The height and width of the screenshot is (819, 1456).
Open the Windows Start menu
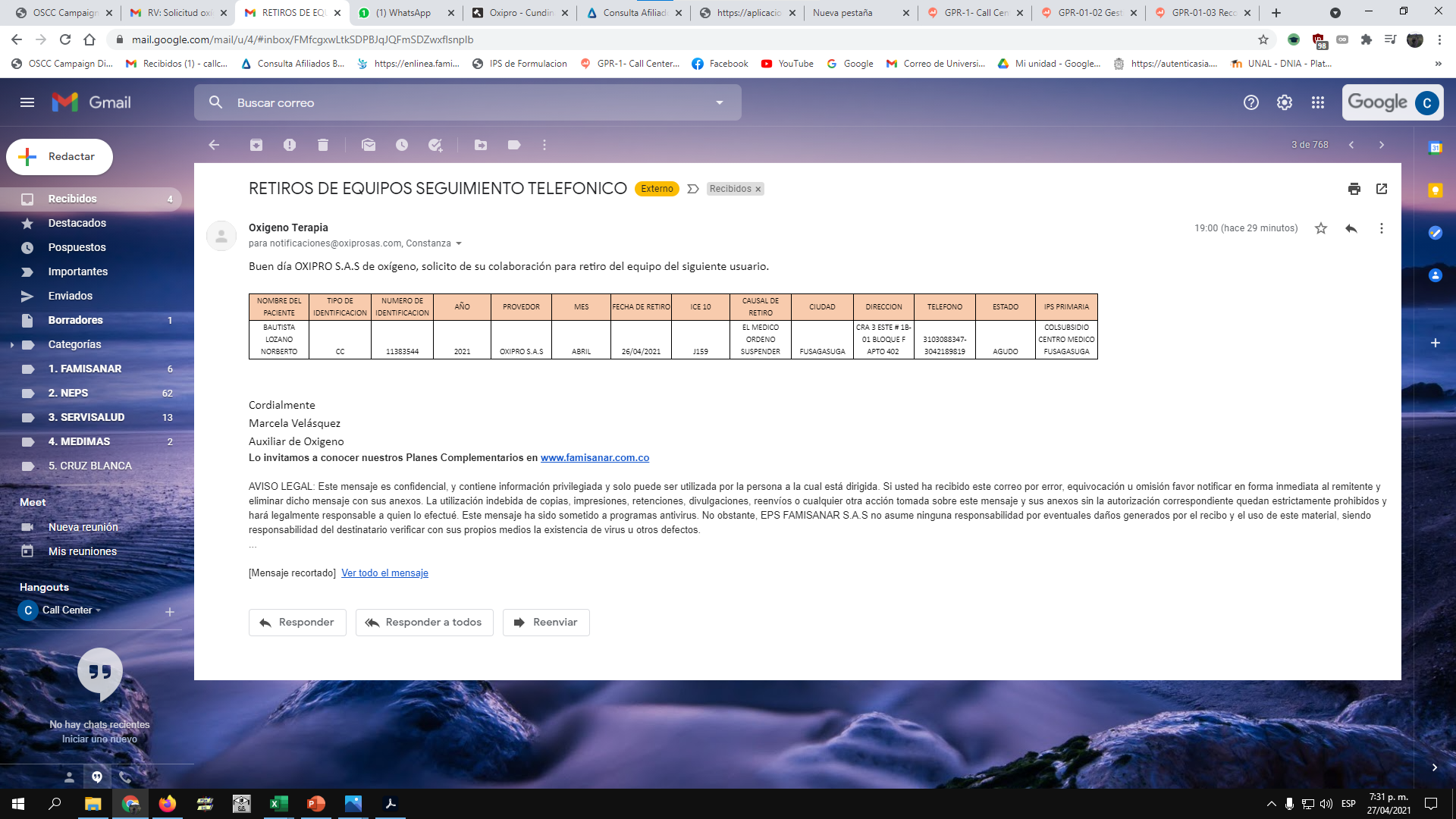18,804
